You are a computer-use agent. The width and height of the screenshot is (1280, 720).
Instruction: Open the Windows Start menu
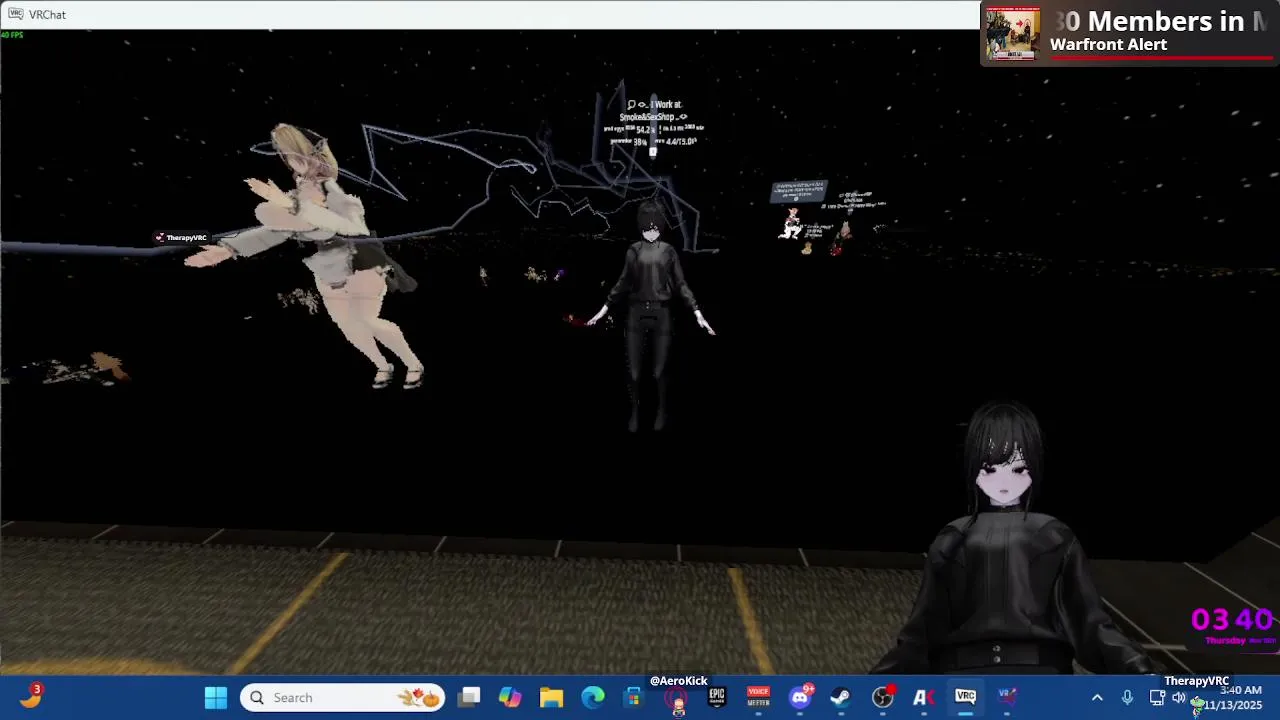[216, 697]
